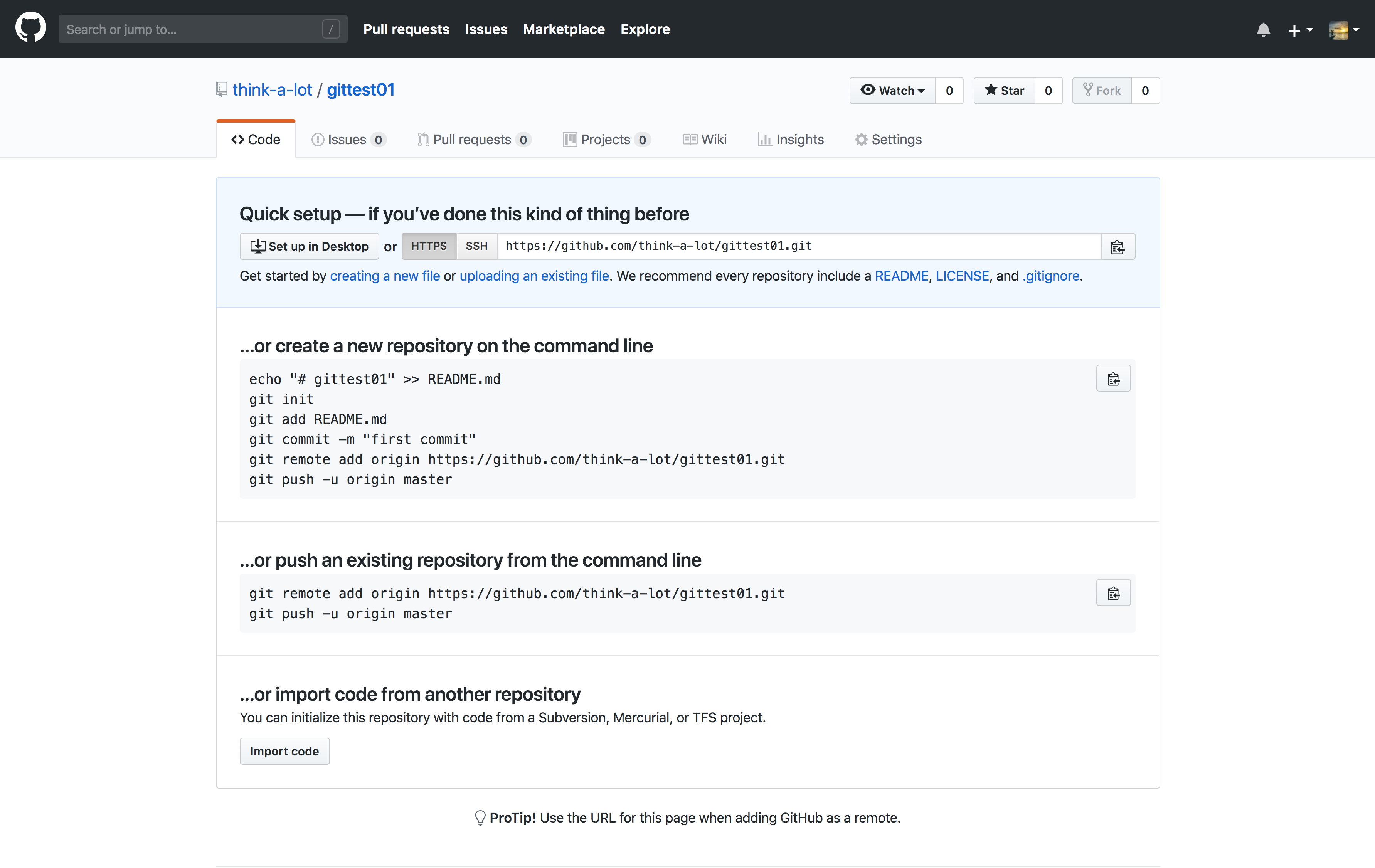Image resolution: width=1375 pixels, height=868 pixels.
Task: Fork the repository
Action: [1102, 90]
